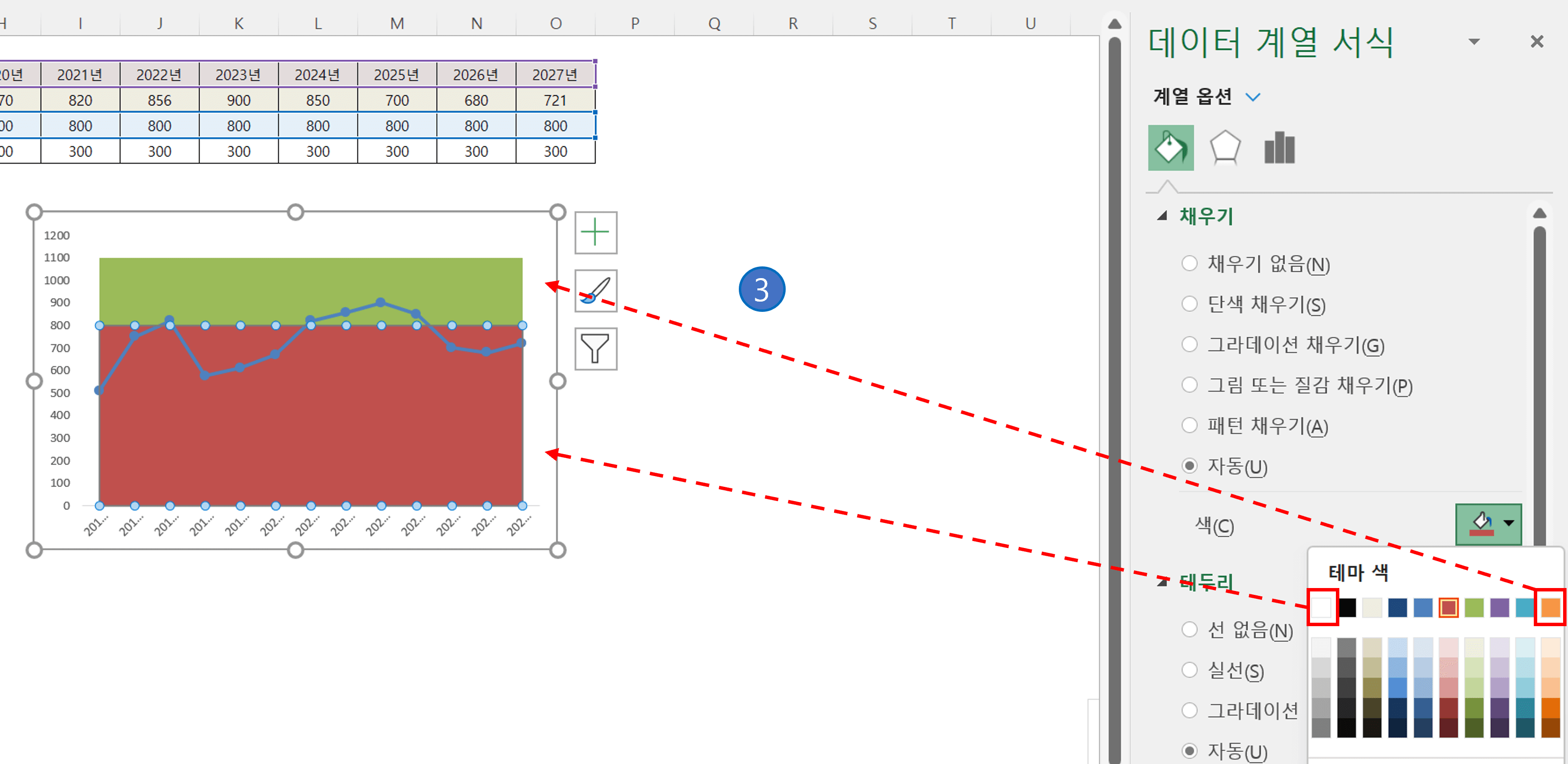Pick the orange theme color swatch

click(1550, 607)
